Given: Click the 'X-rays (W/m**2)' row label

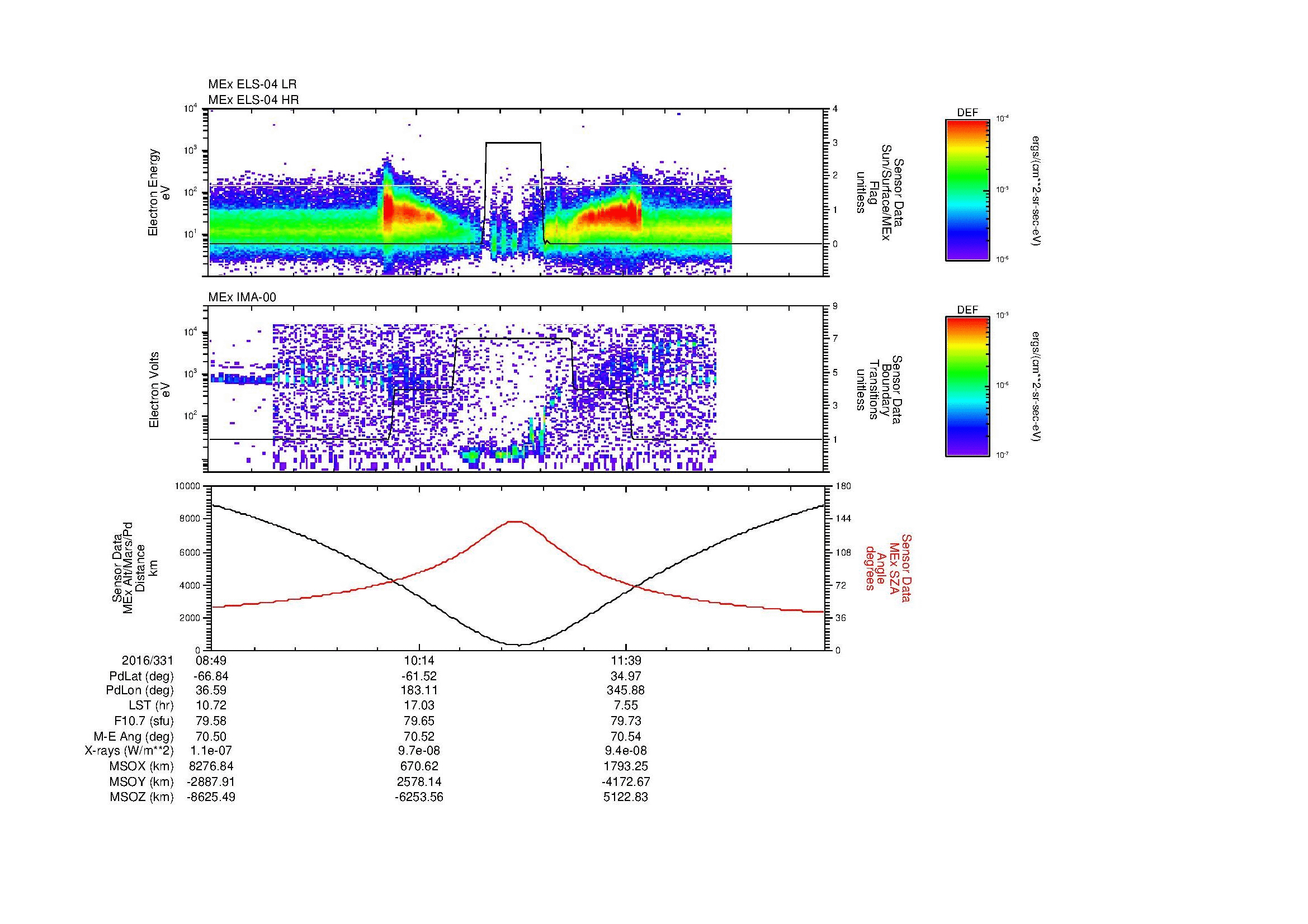Looking at the screenshot, I should 129,751.
